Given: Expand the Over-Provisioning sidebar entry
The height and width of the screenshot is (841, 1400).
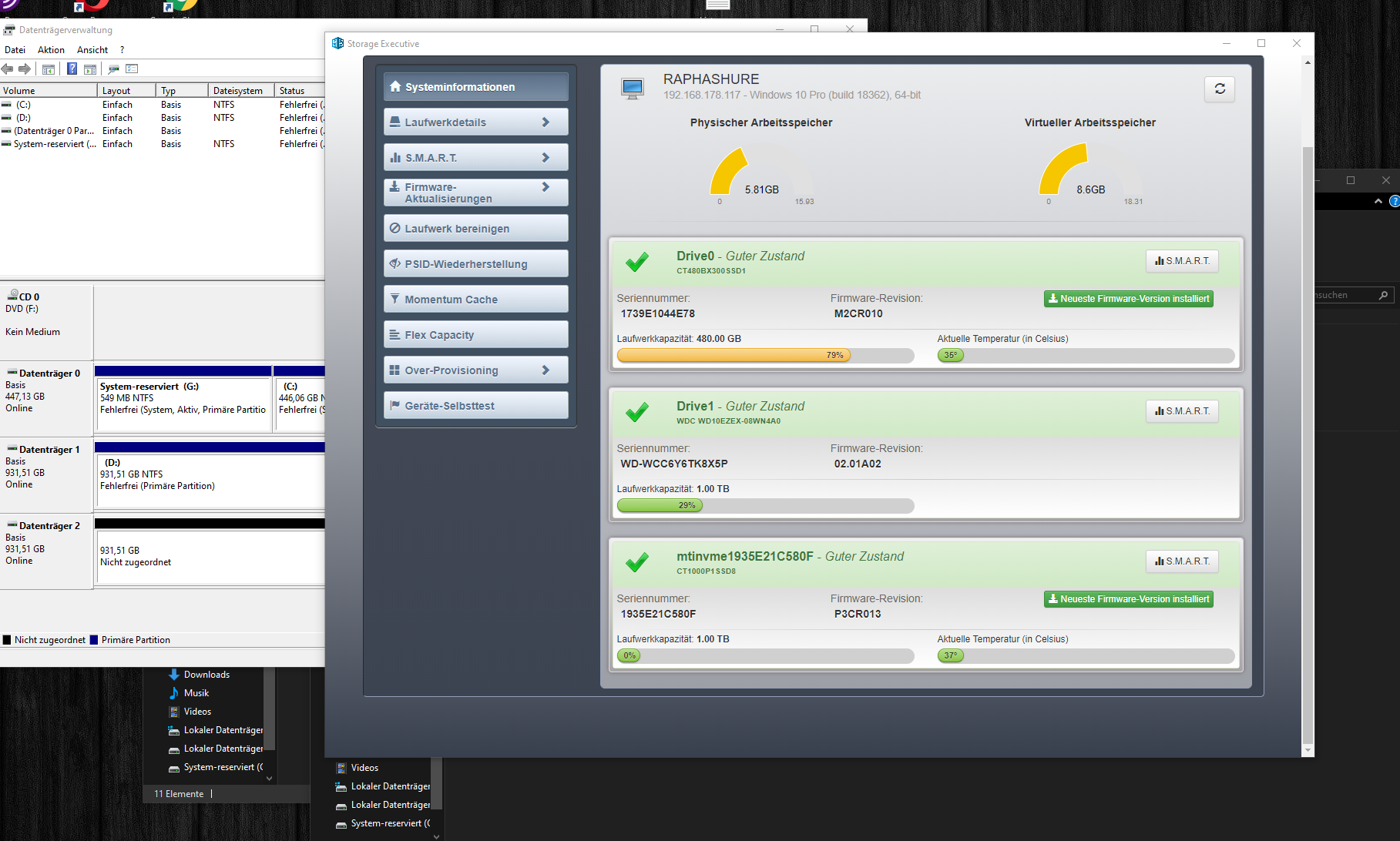Looking at the screenshot, I should [475, 370].
